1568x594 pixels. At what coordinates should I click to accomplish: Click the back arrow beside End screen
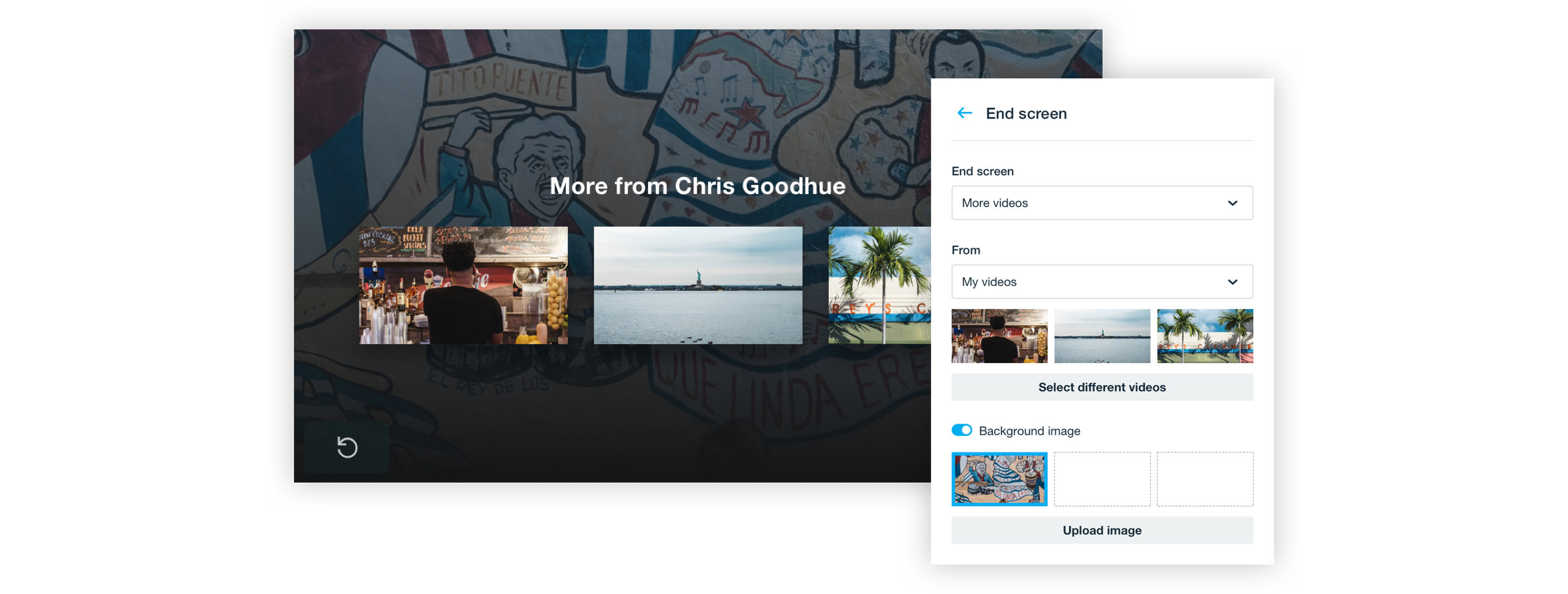[x=965, y=113]
